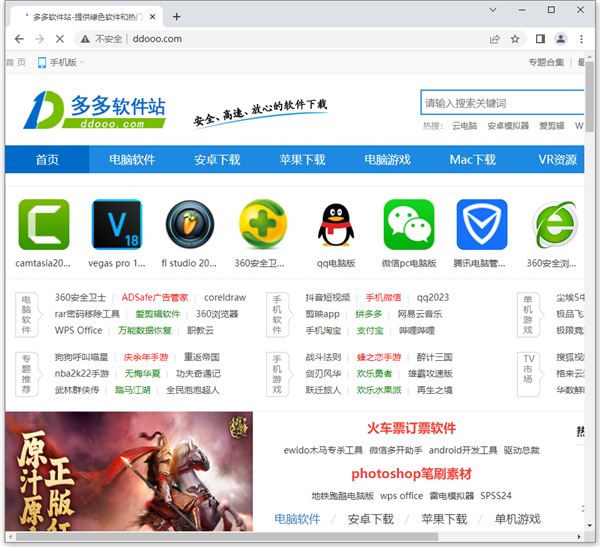Click the horizontal scrollbar right arrow

pos(579,537)
